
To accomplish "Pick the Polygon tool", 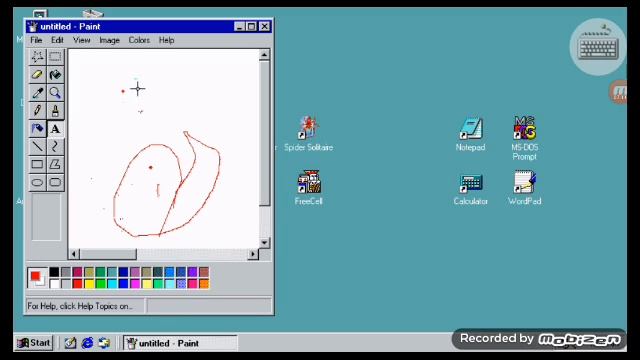I will coord(55,164).
